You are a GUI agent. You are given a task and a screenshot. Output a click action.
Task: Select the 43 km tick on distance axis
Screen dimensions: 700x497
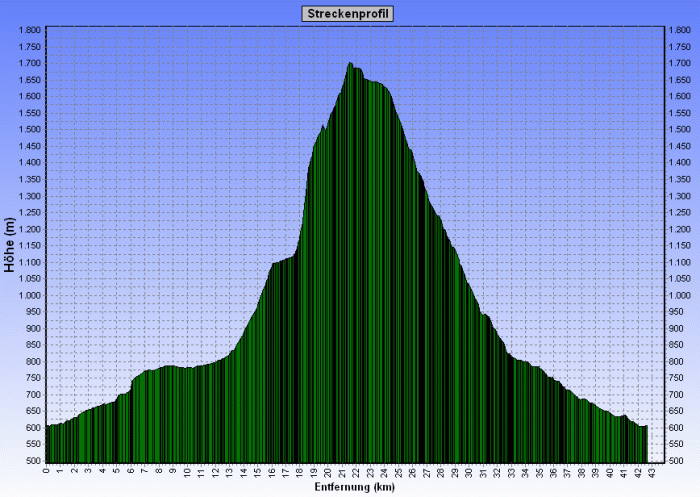[x=651, y=472]
